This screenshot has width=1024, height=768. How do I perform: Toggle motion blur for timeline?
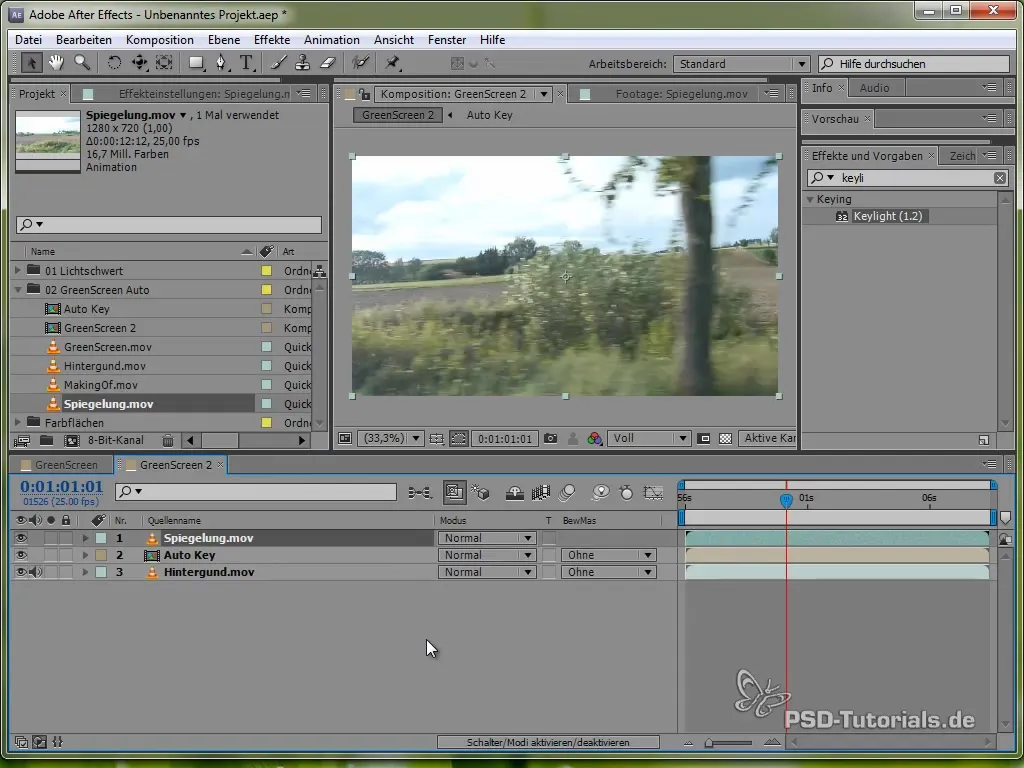568,493
